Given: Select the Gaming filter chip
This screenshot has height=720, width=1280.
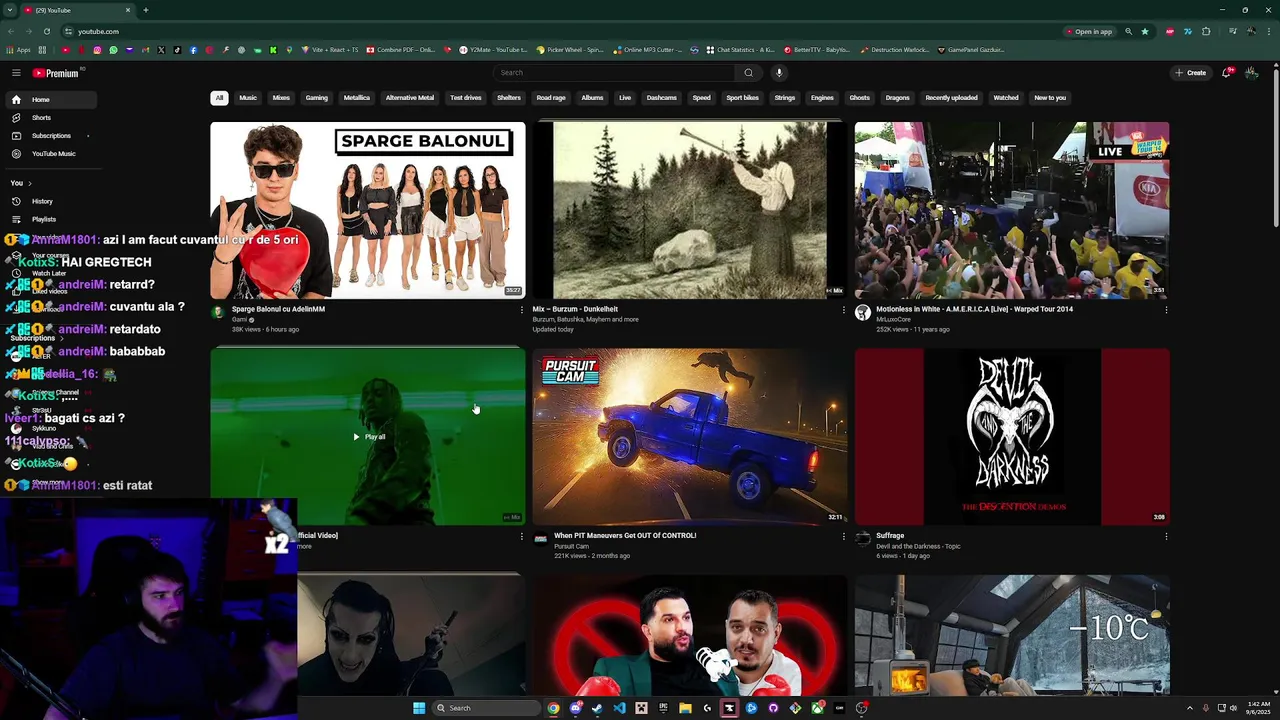Looking at the screenshot, I should click(317, 98).
